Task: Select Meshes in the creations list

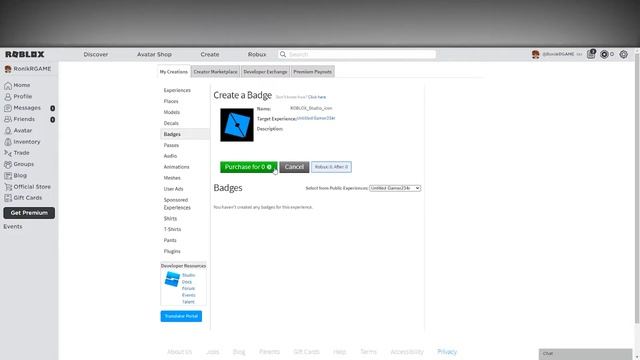Action: [x=172, y=178]
